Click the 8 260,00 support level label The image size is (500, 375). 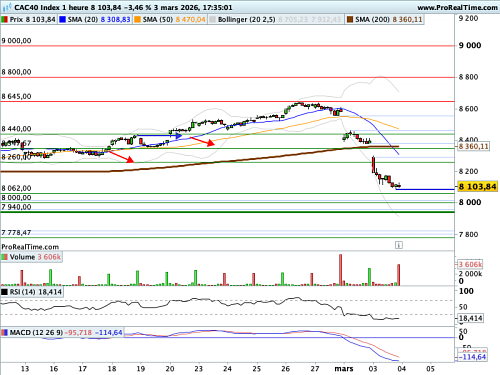click(16, 157)
